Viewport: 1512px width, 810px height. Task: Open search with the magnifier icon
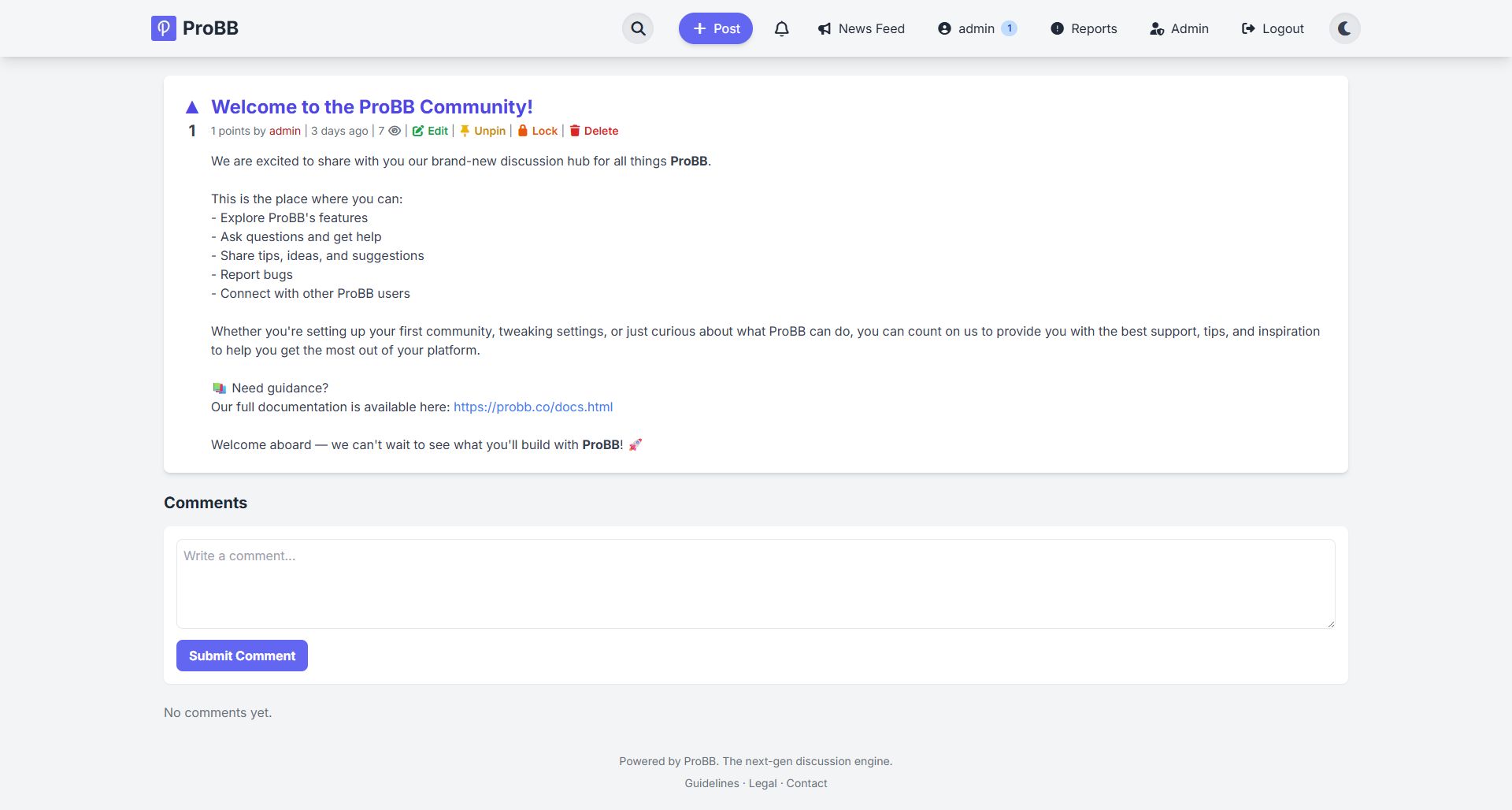(x=638, y=28)
